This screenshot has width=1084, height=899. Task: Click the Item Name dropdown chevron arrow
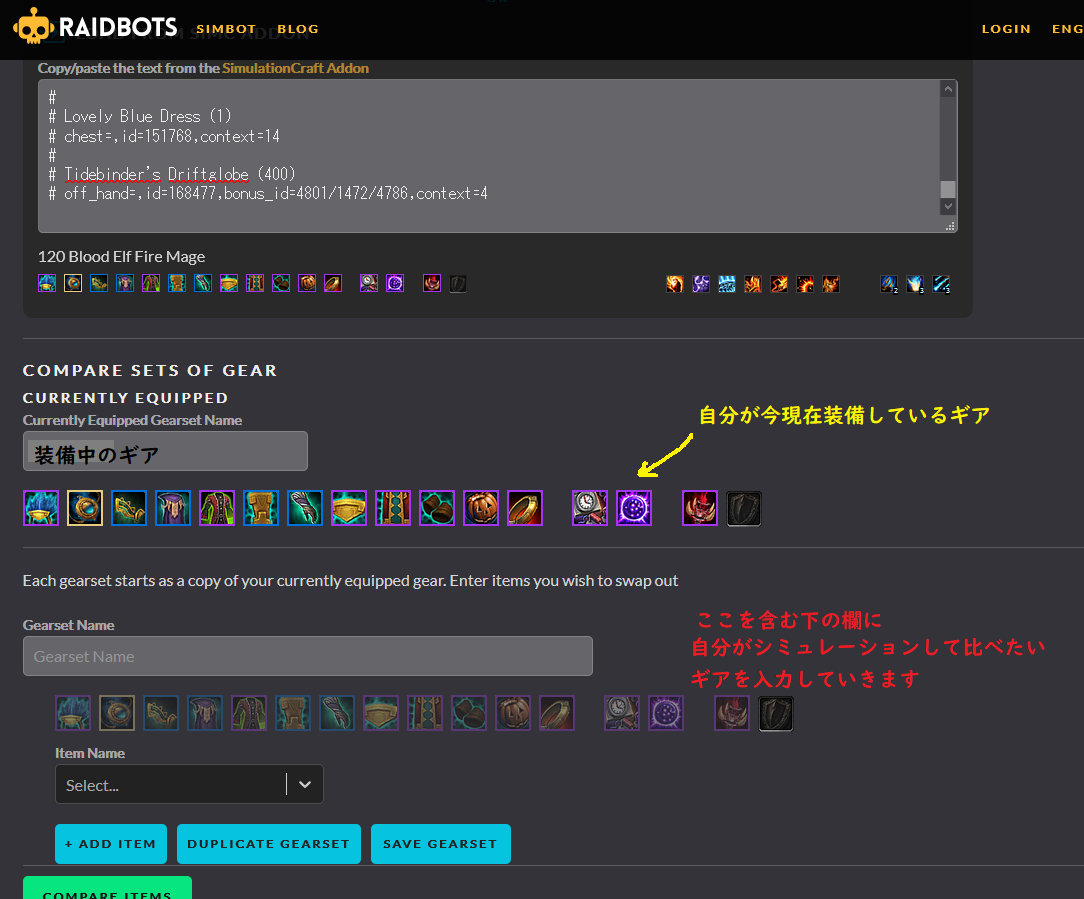305,784
